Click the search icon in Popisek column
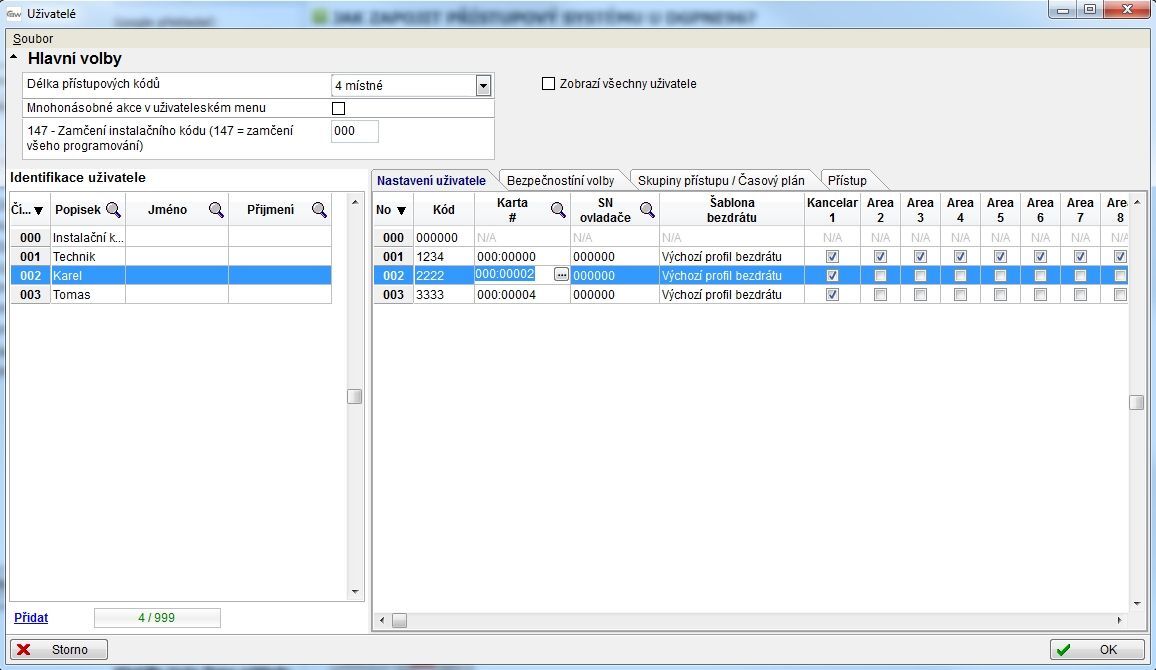The image size is (1156, 670). pyautogui.click(x=113, y=210)
